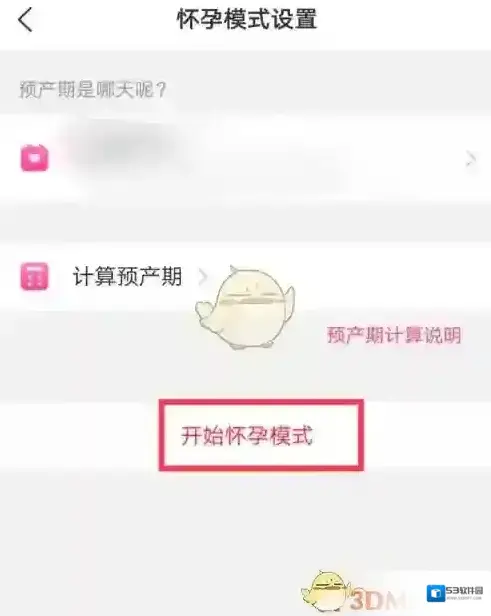Tap the pink calendar icon
Image resolution: width=491 pixels, height=616 pixels.
click(x=35, y=158)
